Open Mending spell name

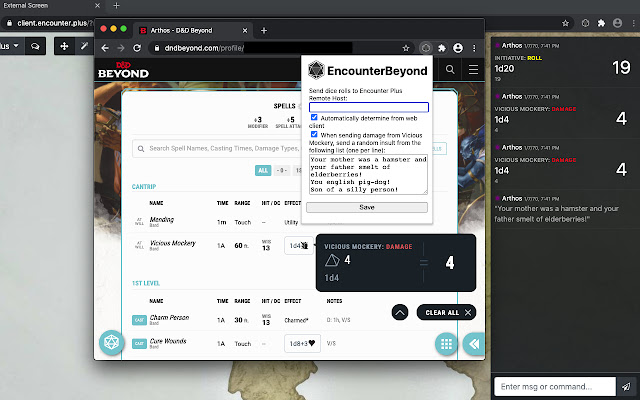point(161,220)
